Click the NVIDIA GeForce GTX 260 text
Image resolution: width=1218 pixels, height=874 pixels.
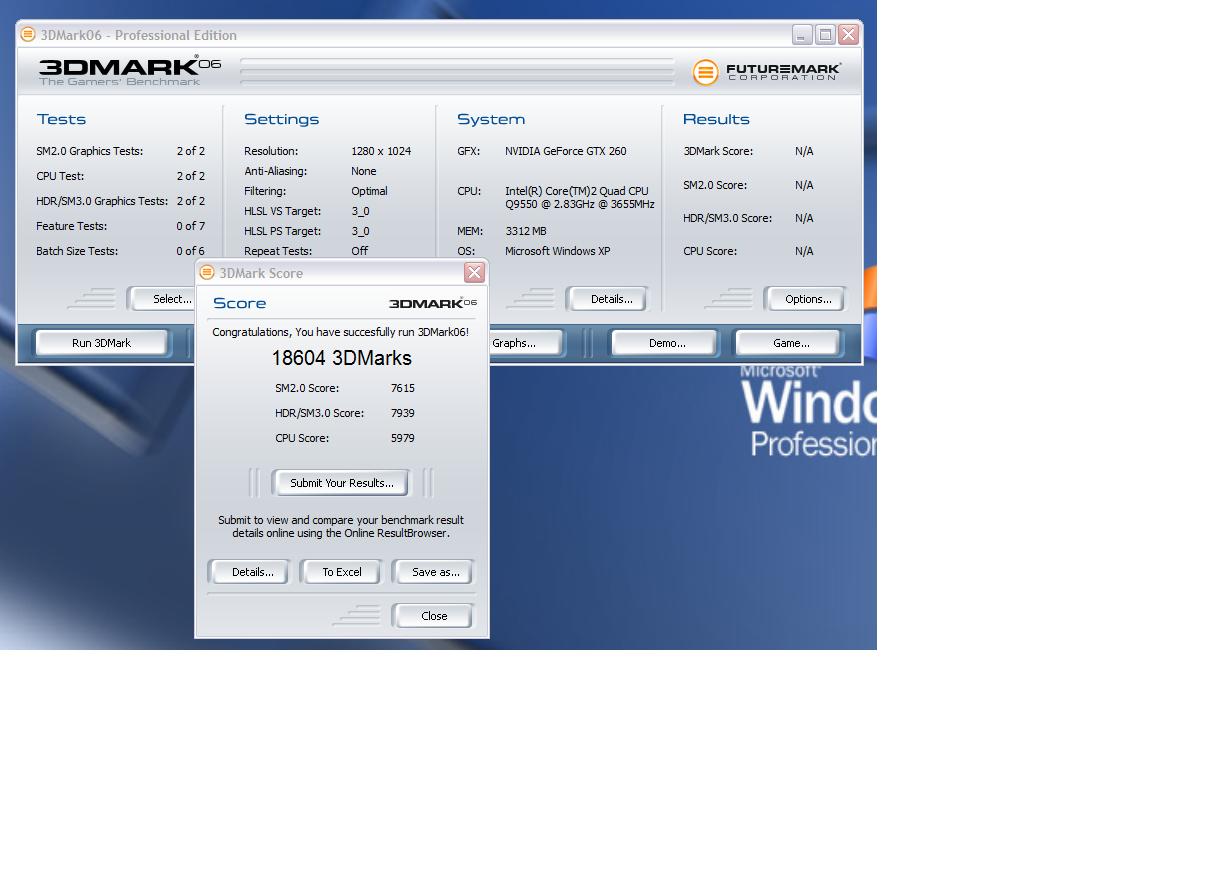pyautogui.click(x=565, y=151)
